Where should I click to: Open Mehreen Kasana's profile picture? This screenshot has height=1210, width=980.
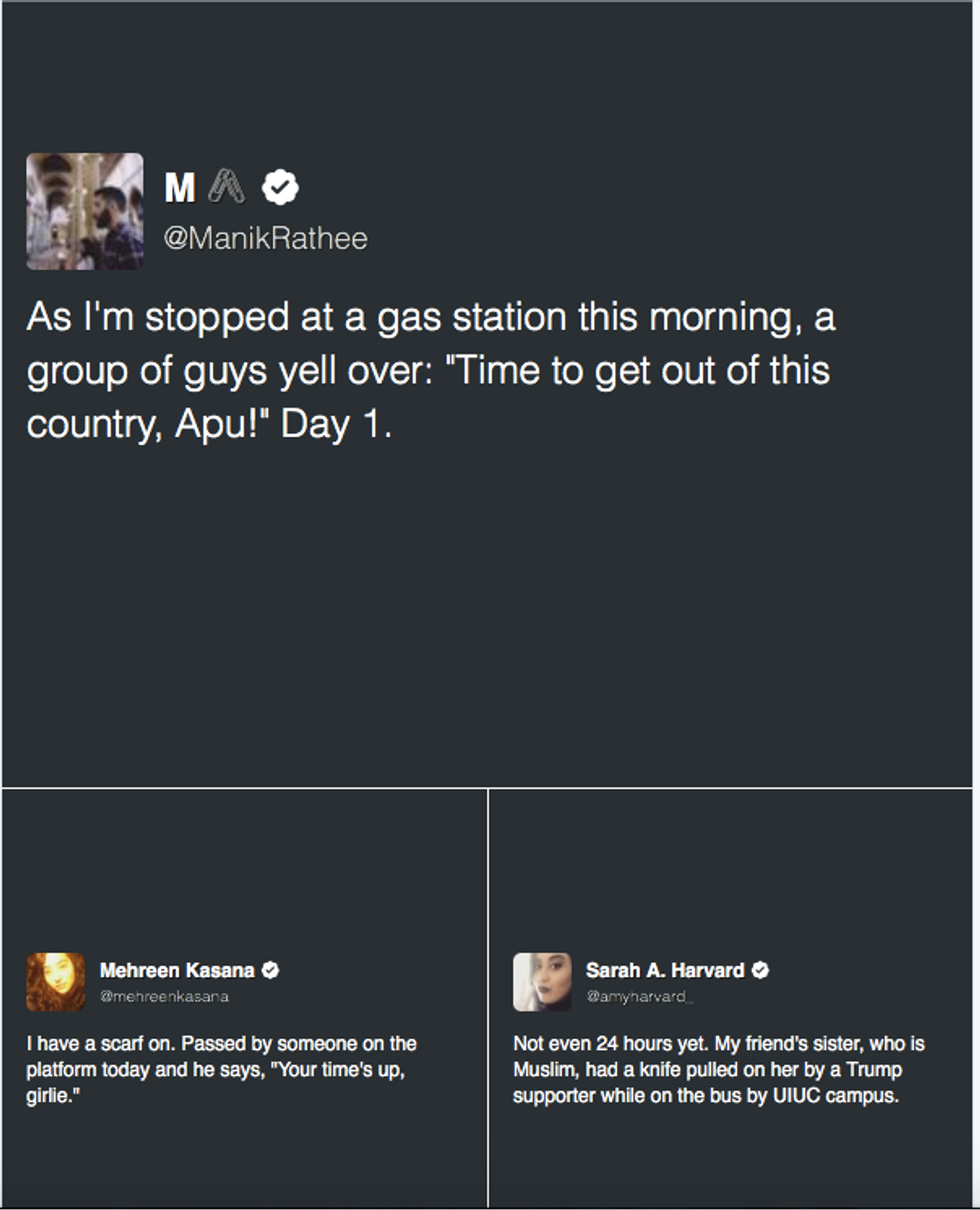tap(56, 981)
